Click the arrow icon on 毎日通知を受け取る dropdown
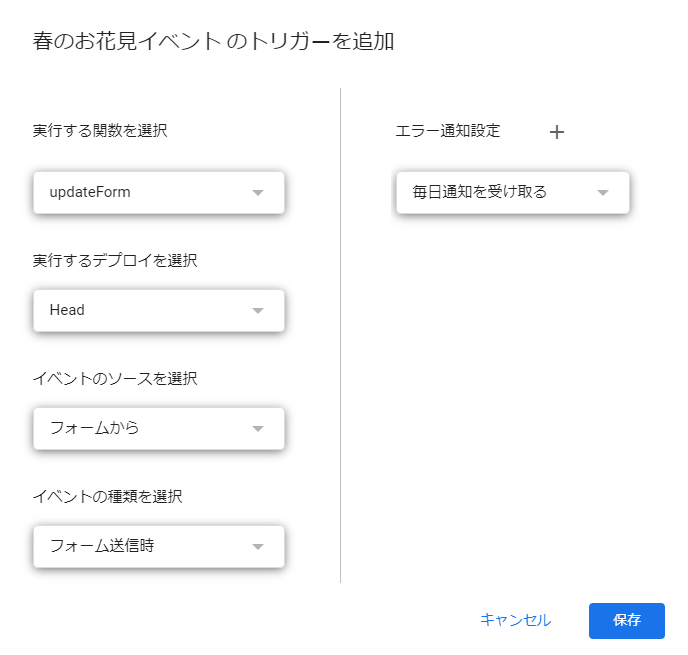Viewport: 688px width, 655px height. 602,193
